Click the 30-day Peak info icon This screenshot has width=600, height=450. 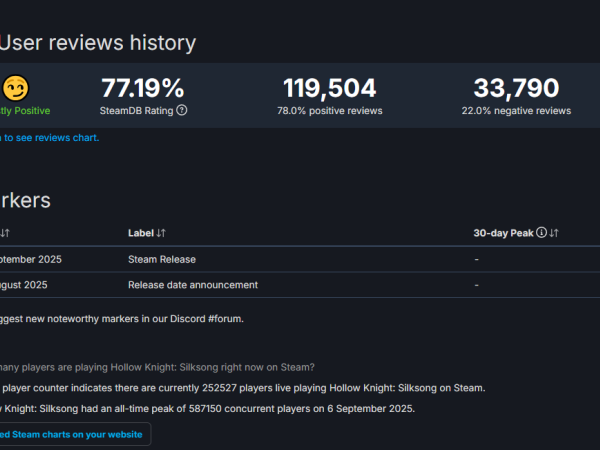[541, 232]
